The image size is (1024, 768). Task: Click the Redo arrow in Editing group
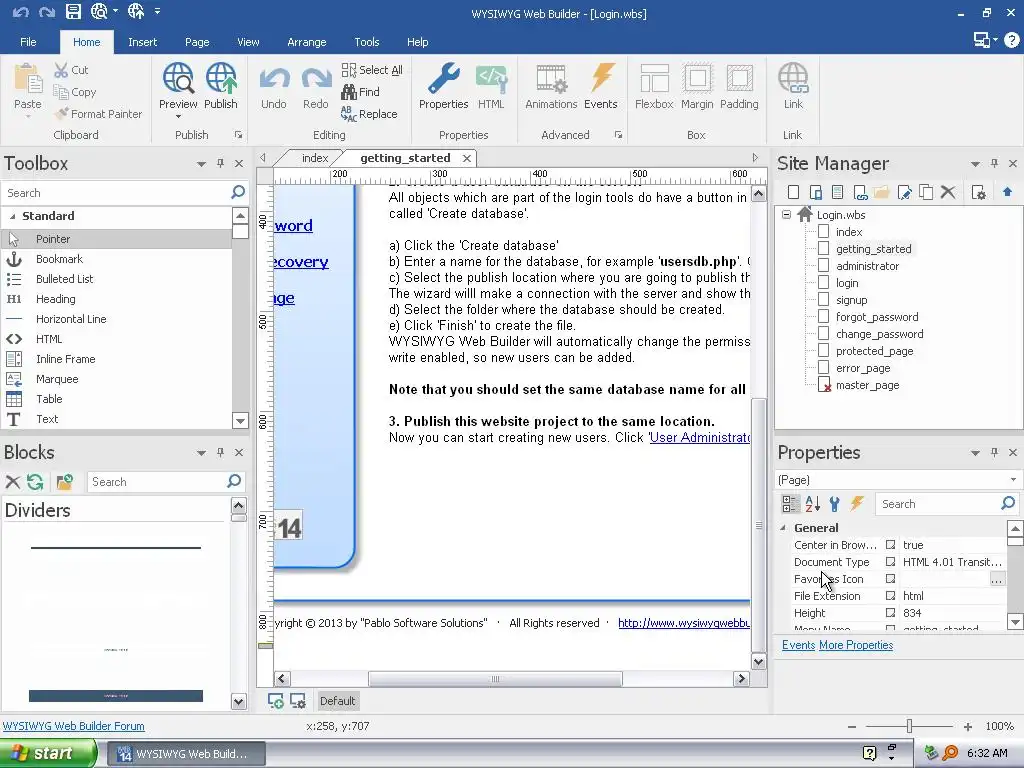tap(316, 79)
